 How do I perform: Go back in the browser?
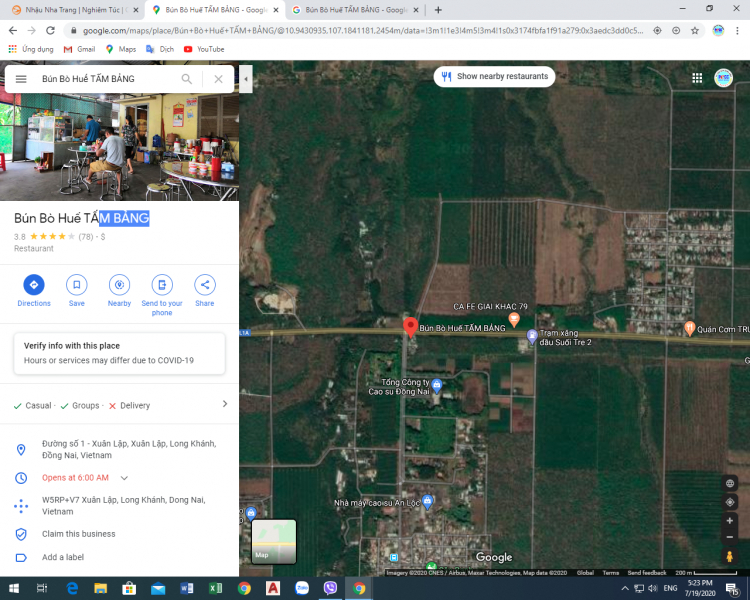(x=13, y=31)
